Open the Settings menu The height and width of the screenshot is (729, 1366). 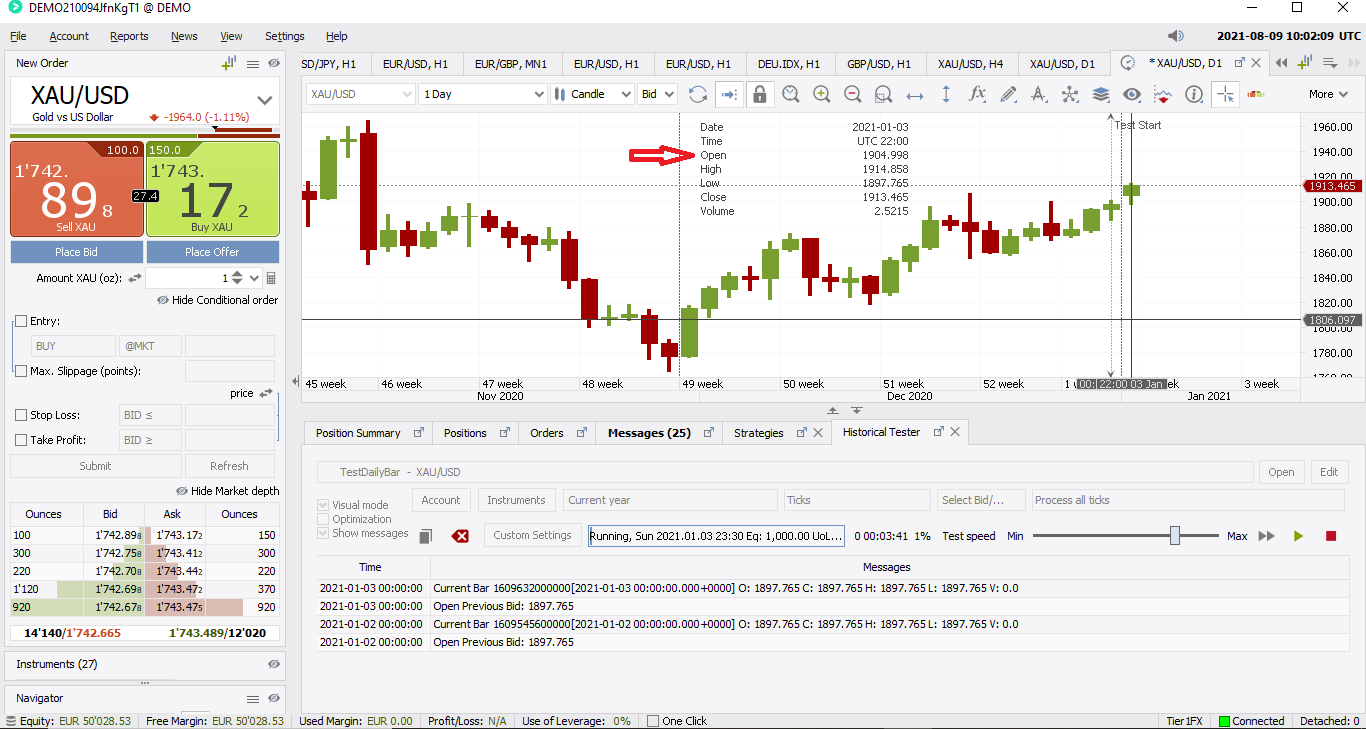284,36
